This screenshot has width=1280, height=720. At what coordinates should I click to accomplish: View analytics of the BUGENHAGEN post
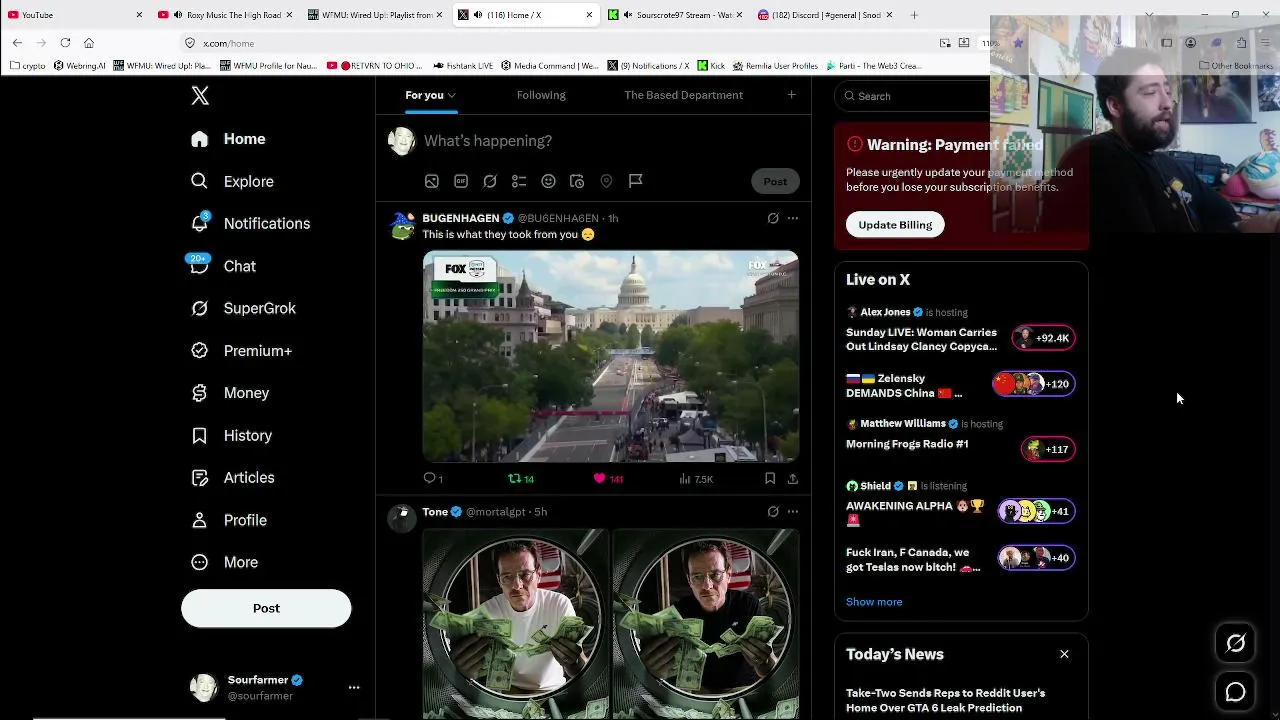696,479
